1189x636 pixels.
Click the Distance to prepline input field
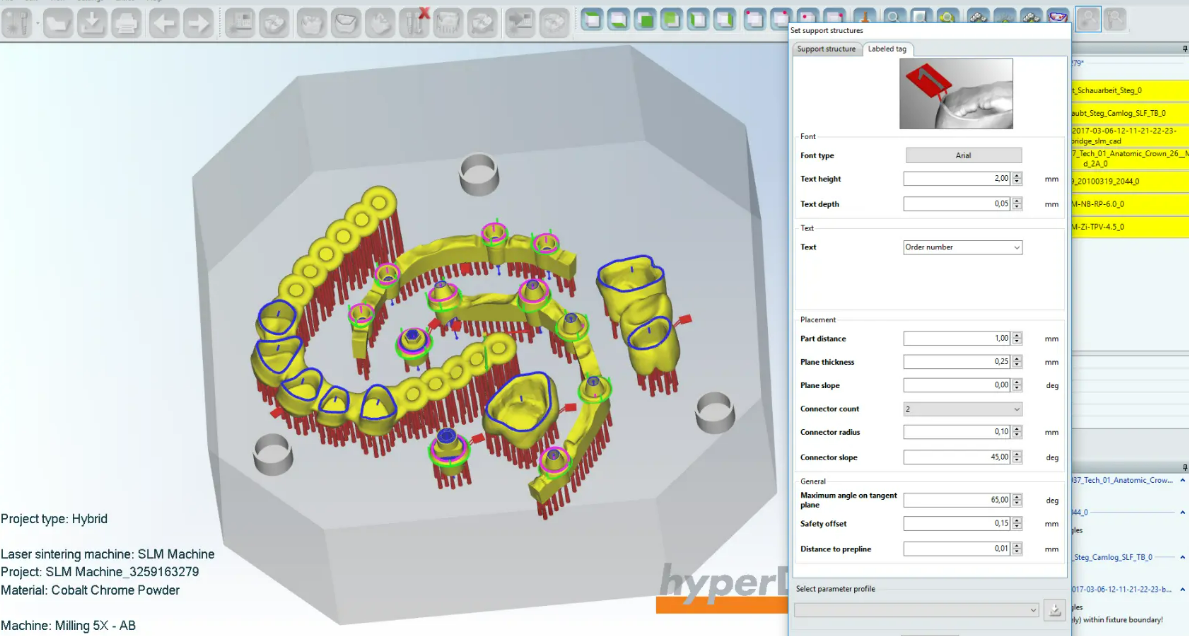coord(957,549)
